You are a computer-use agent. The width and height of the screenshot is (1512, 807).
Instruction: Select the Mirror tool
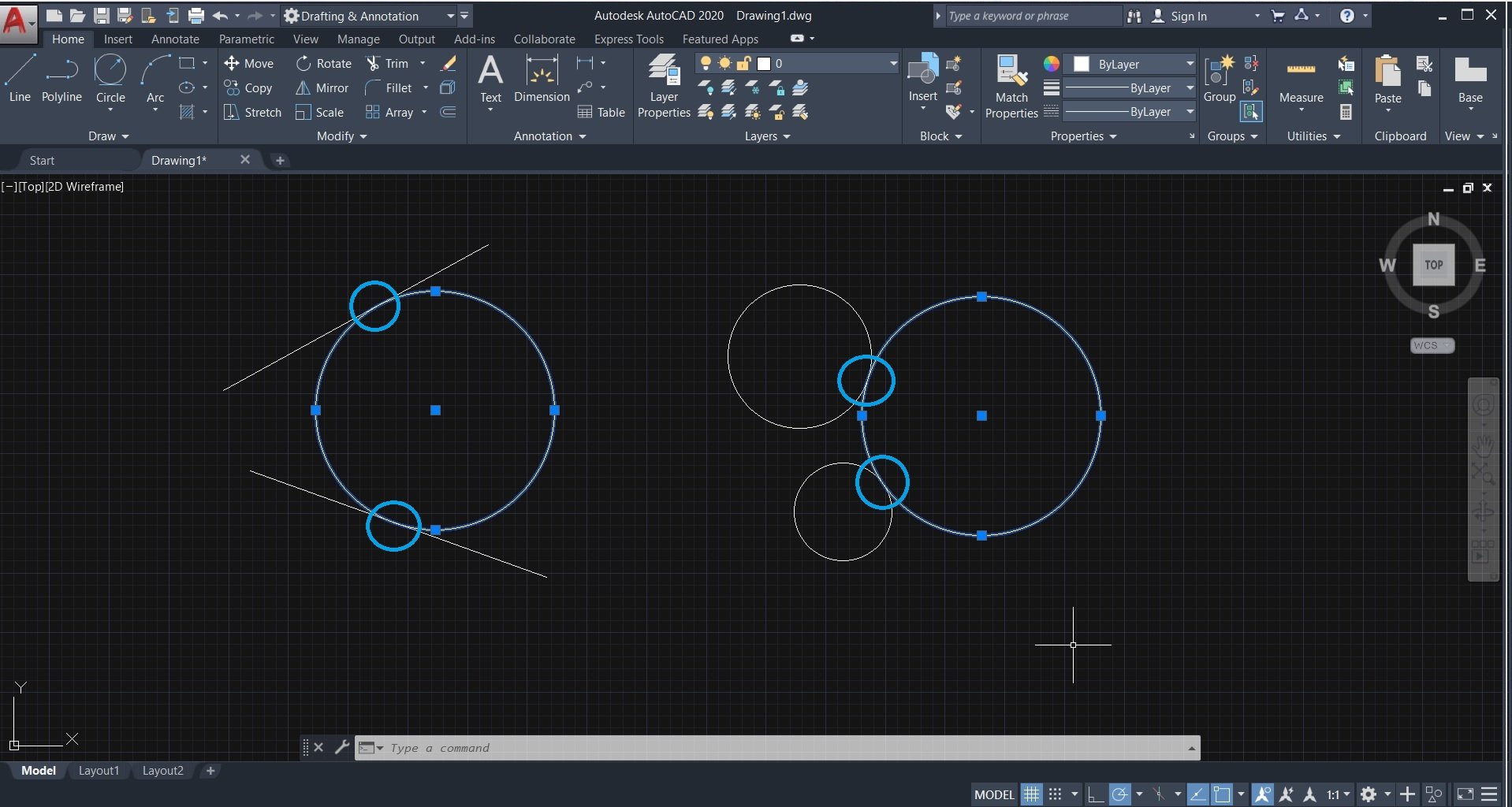[322, 87]
